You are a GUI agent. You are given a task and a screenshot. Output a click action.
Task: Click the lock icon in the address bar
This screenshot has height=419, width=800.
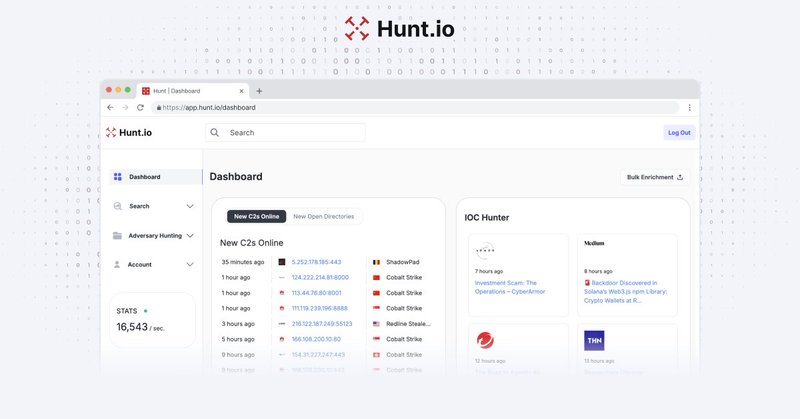pyautogui.click(x=159, y=108)
